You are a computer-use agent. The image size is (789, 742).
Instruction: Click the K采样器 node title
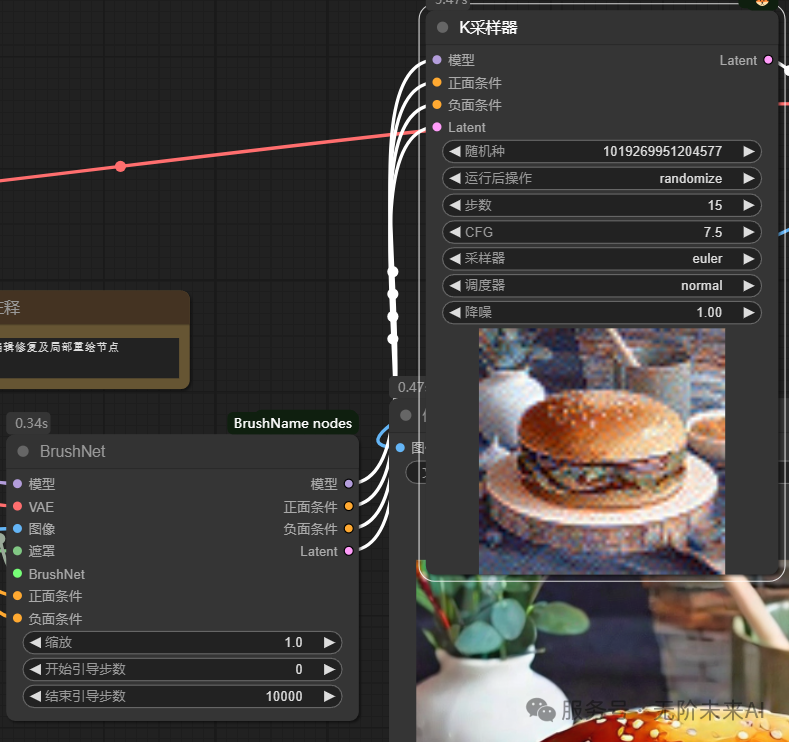point(488,27)
